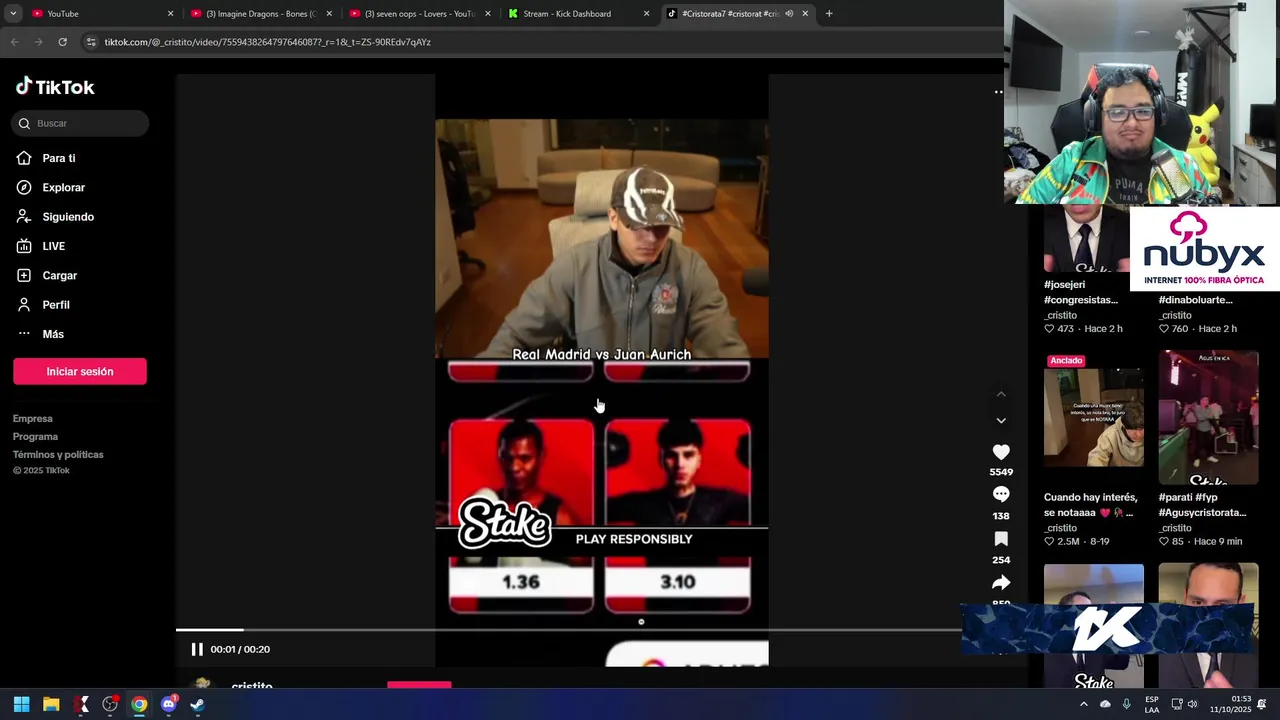Screen dimensions: 1280x720
Task: Switch to the YouTube tab
Action: [x=100, y=13]
